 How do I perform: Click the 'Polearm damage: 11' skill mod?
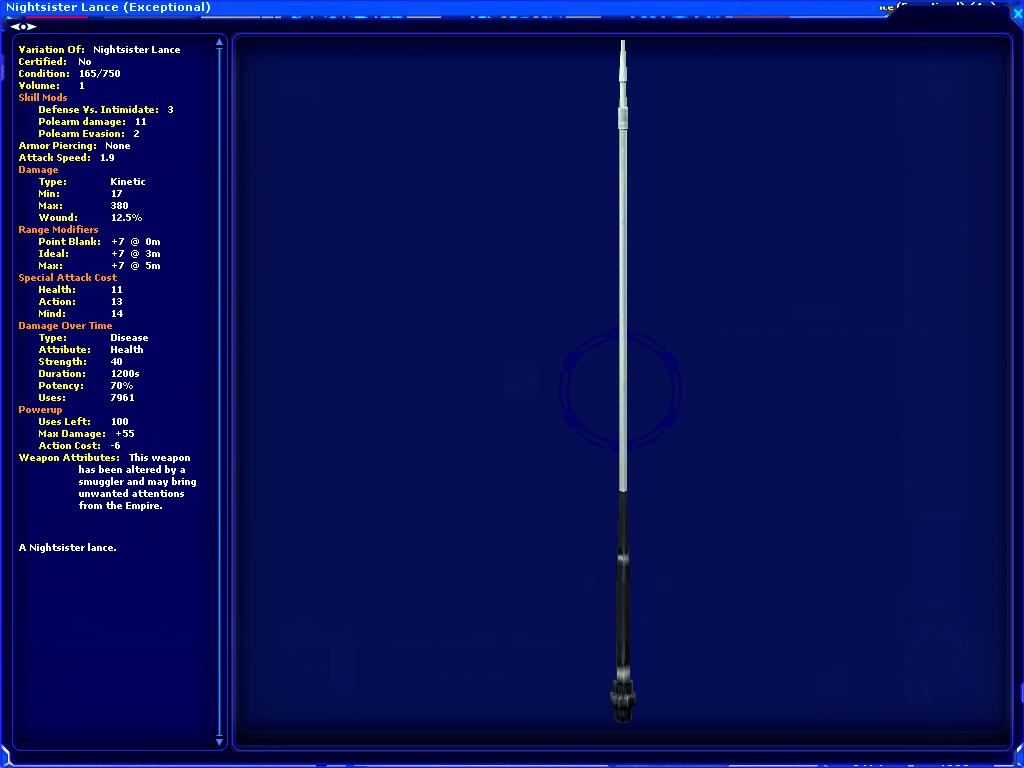pyautogui.click(x=92, y=121)
